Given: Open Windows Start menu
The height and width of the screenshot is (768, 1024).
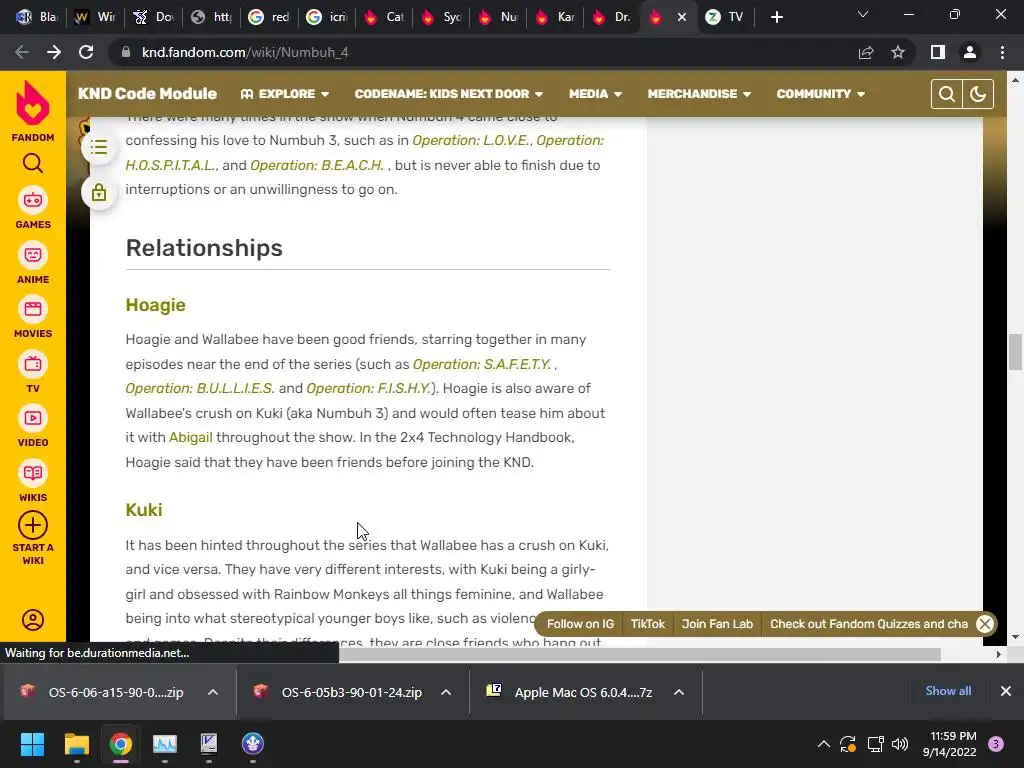Looking at the screenshot, I should [x=32, y=744].
